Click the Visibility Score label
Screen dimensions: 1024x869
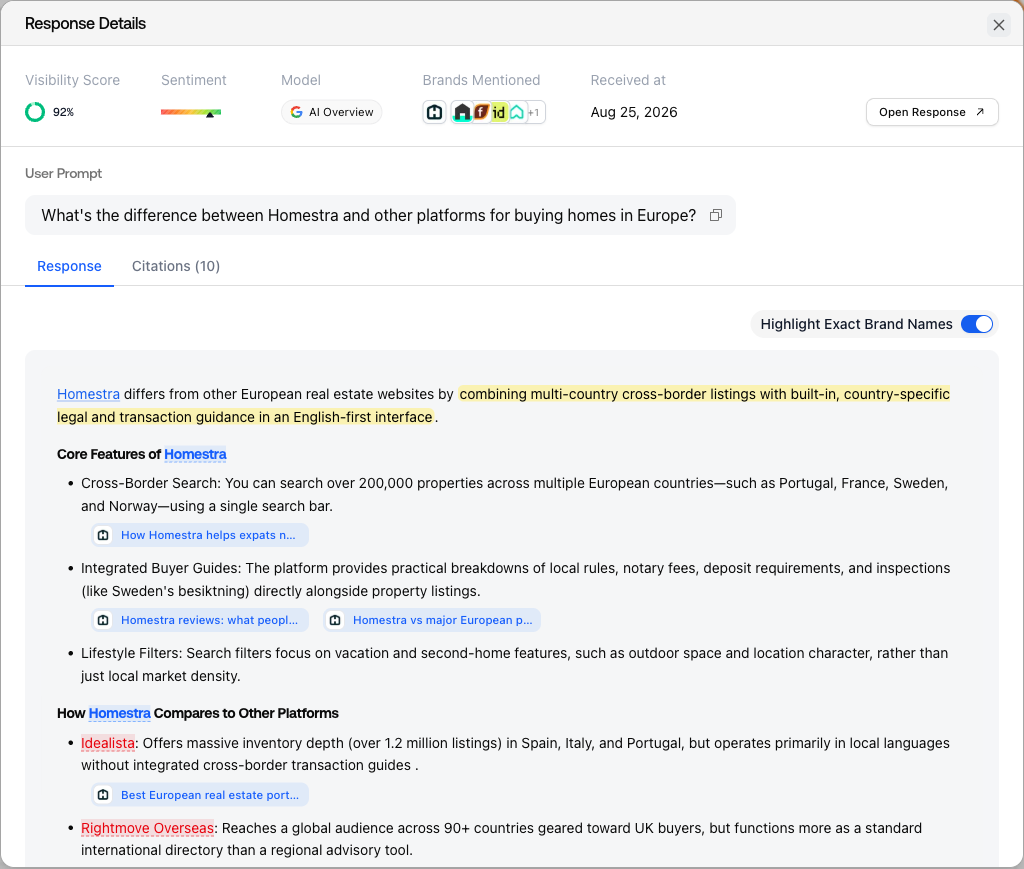72,80
